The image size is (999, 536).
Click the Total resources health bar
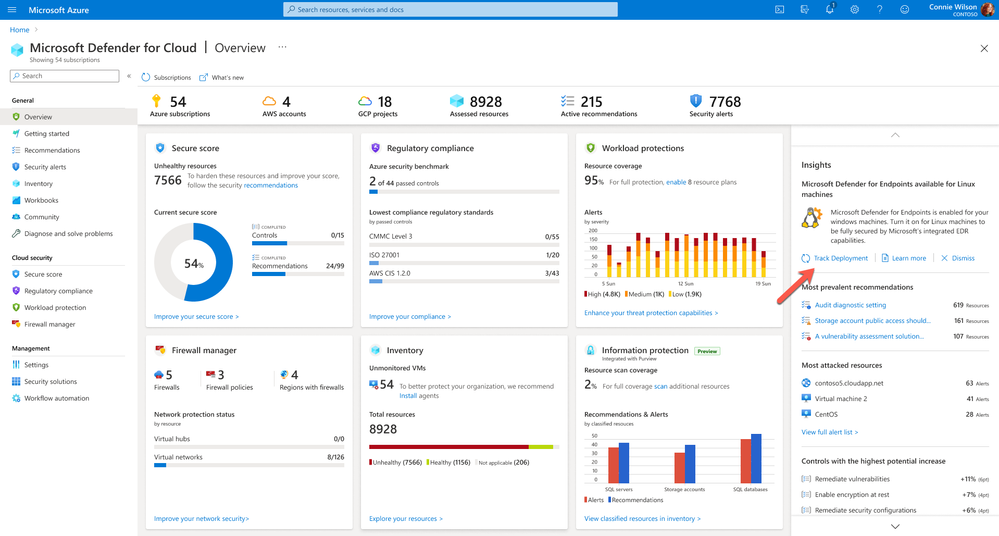464,447
